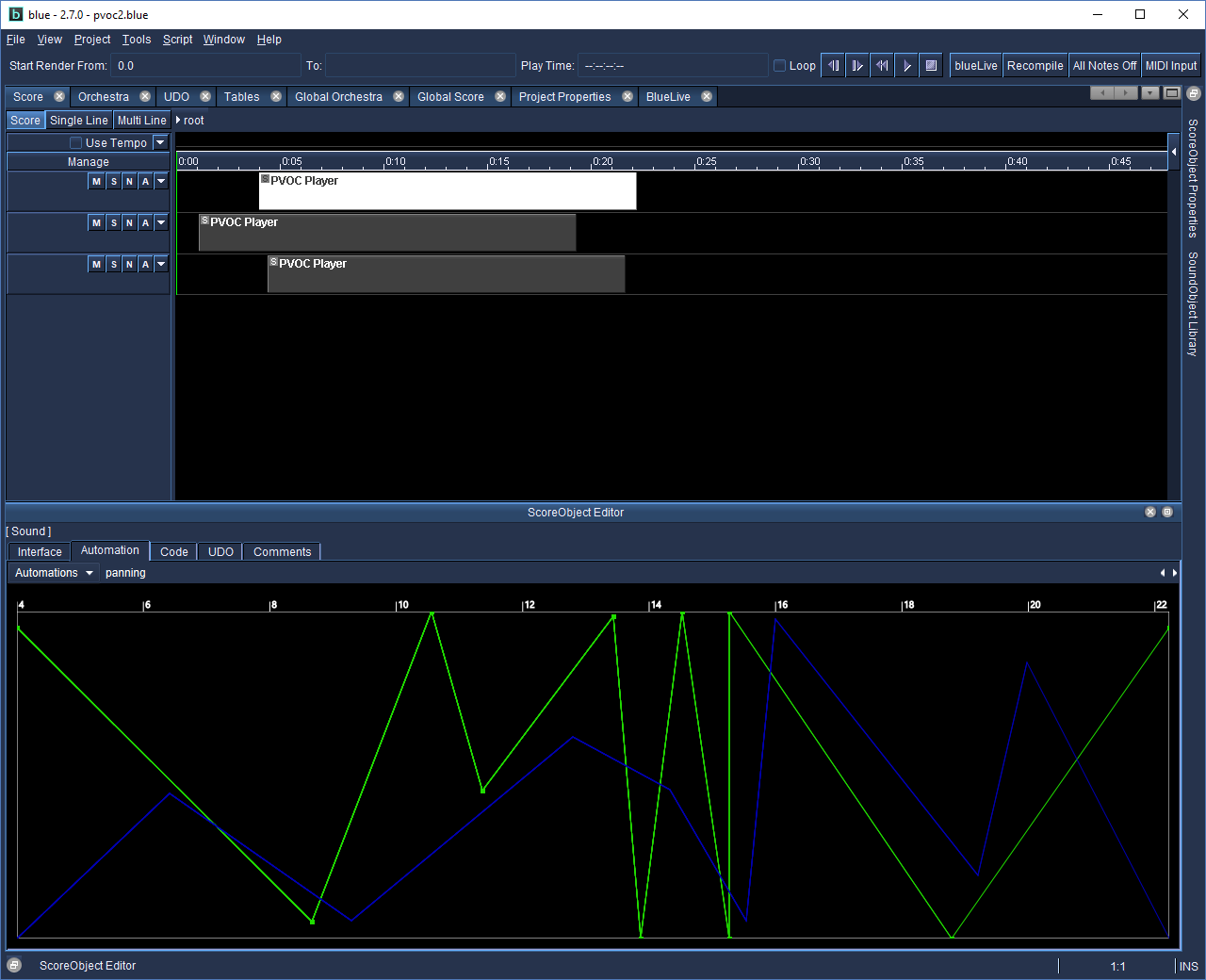The height and width of the screenshot is (980, 1206).
Task: Enable the Loop checkbox
Action: click(x=779, y=66)
